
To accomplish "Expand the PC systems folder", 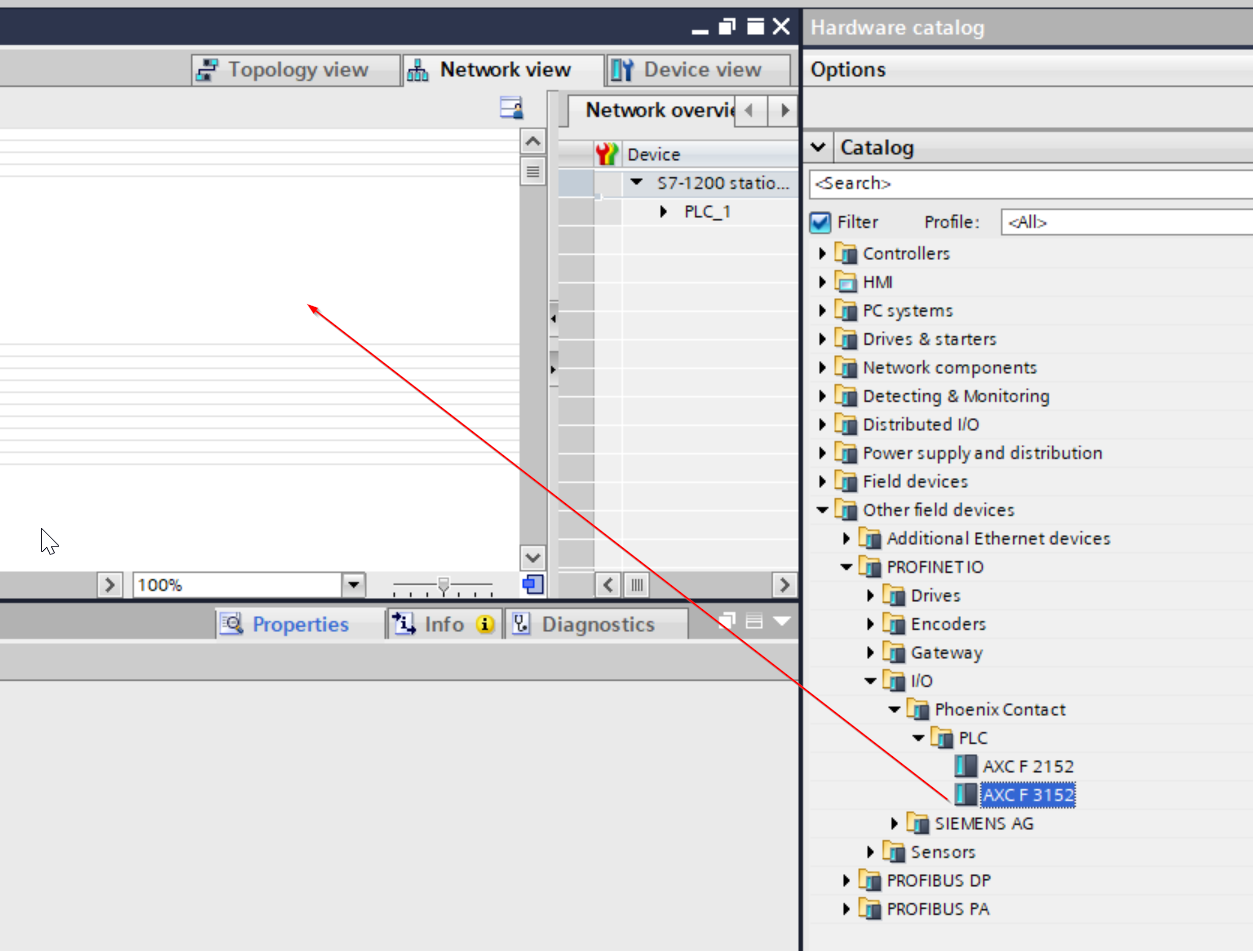I will pyautogui.click(x=823, y=310).
